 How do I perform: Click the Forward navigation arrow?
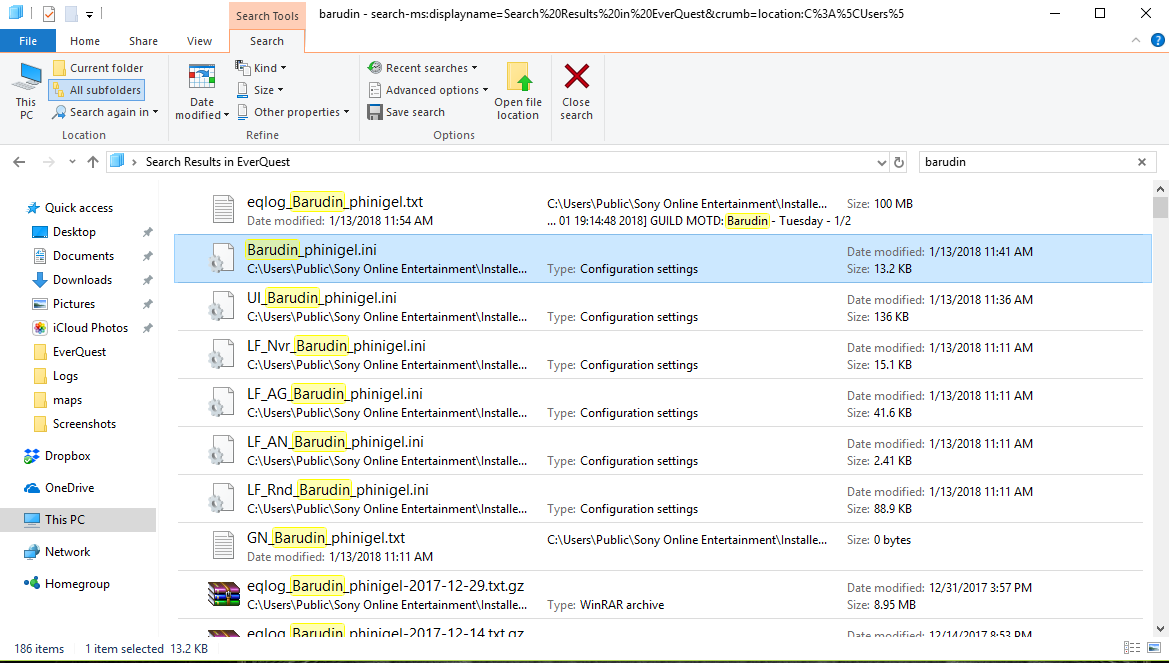point(48,162)
